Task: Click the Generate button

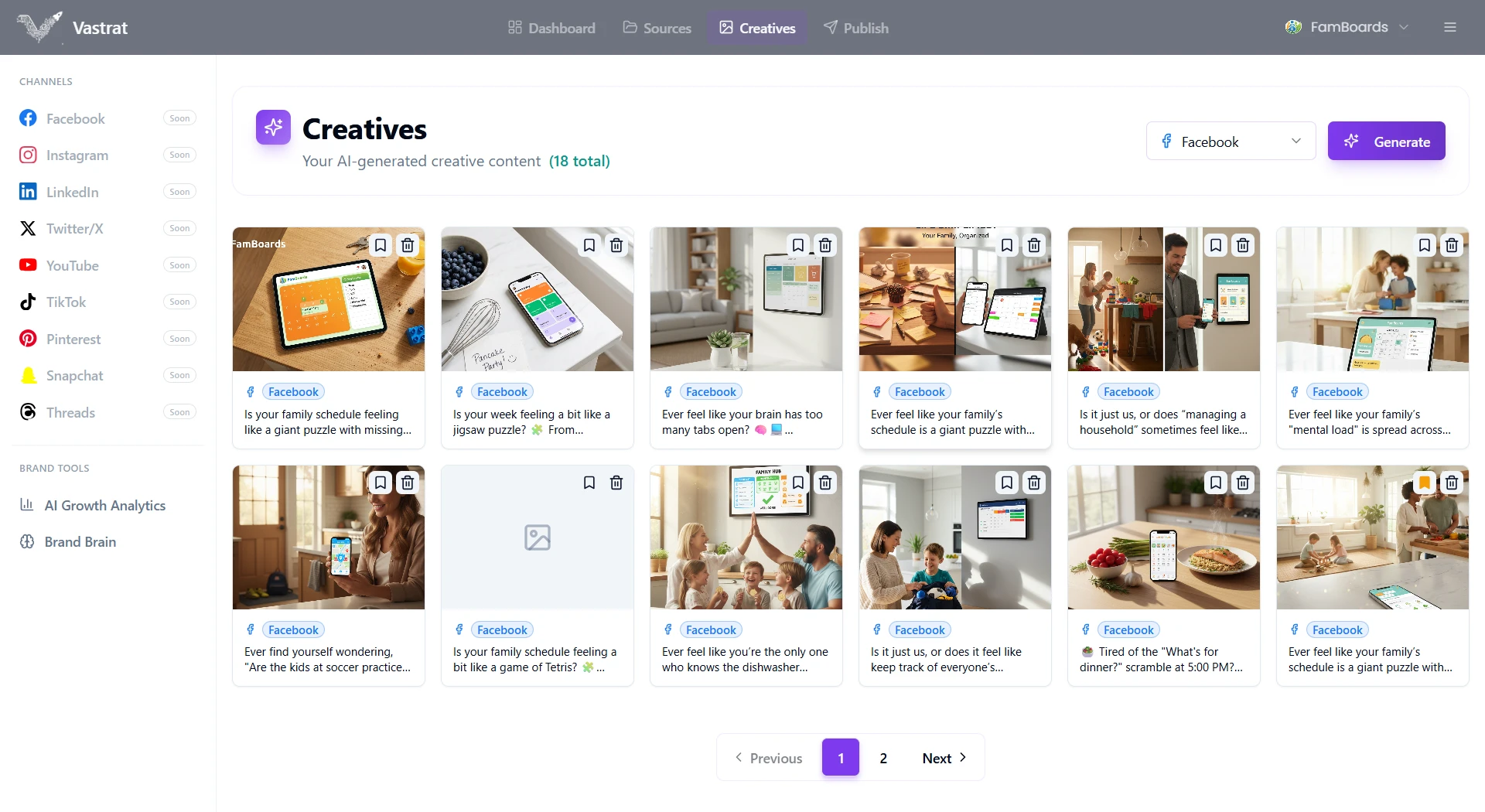Action: (1386, 142)
